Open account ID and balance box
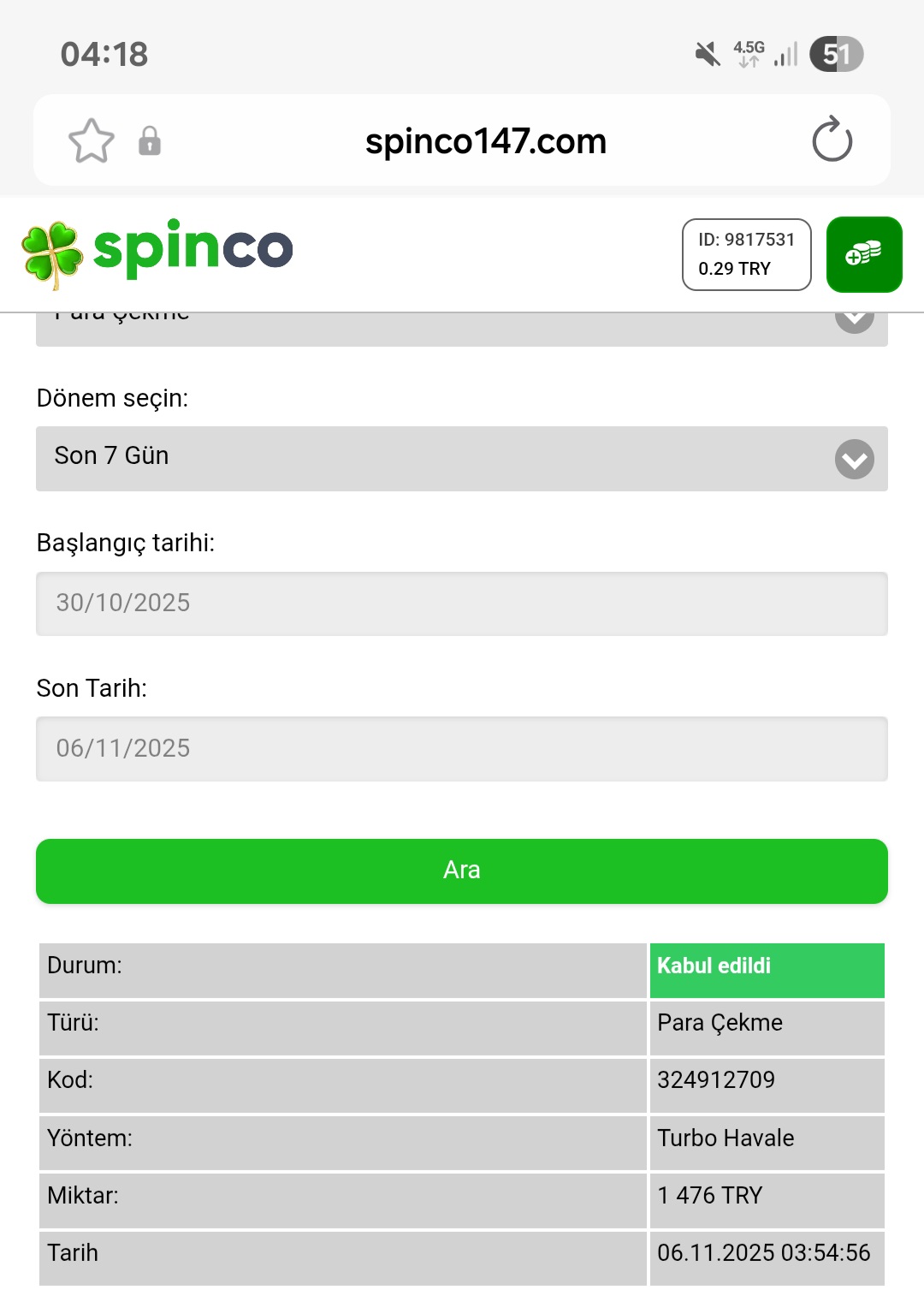This screenshot has height=1302, width=924. [x=746, y=254]
